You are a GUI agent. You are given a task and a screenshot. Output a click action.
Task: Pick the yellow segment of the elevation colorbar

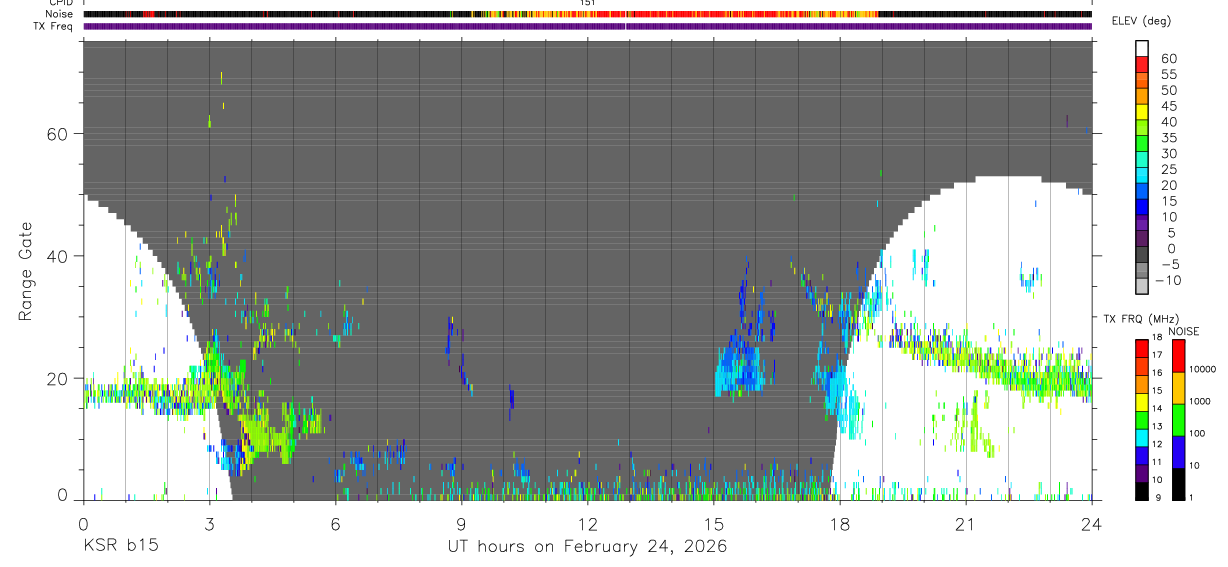point(1142,112)
